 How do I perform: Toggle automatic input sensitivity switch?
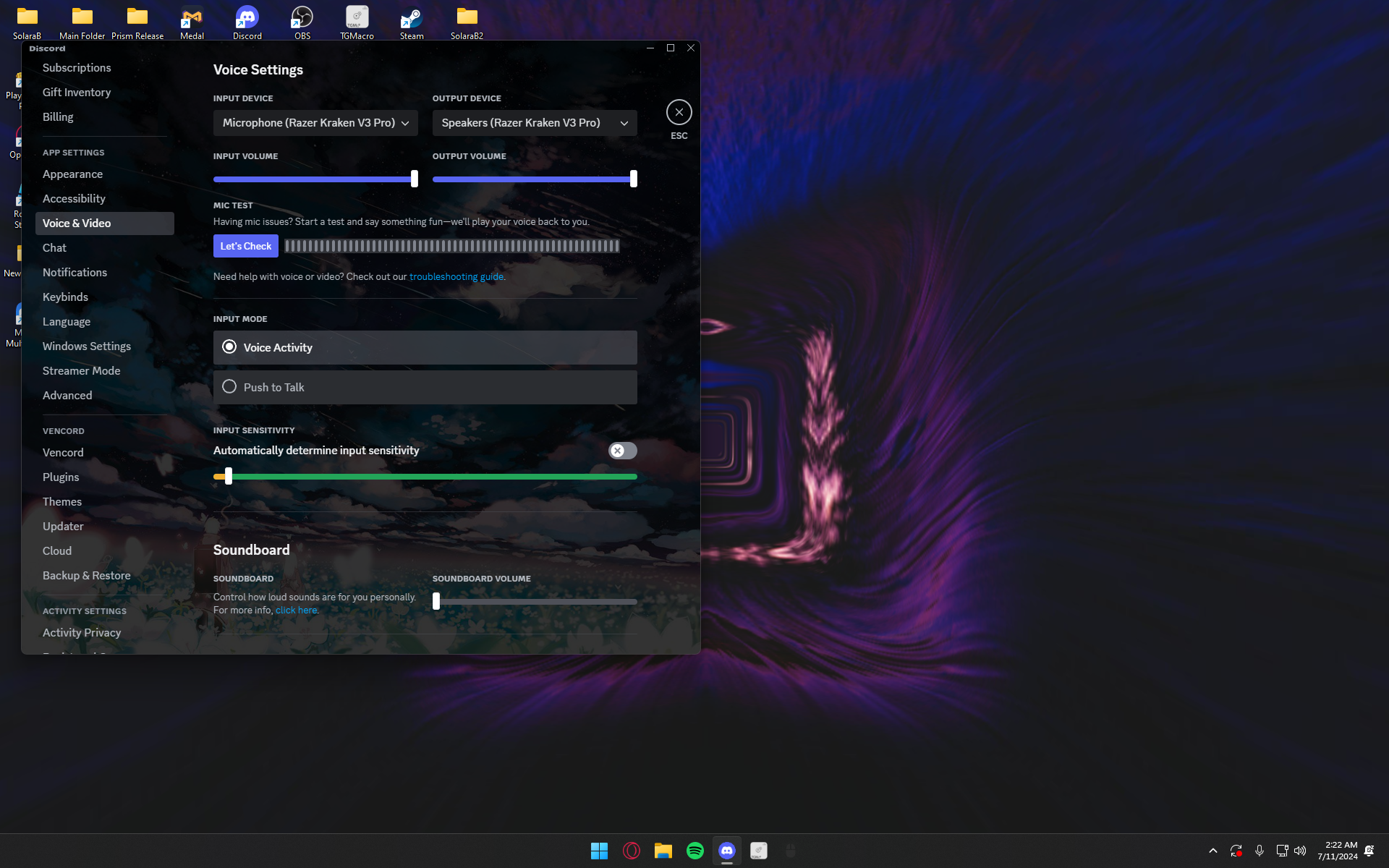[622, 451]
